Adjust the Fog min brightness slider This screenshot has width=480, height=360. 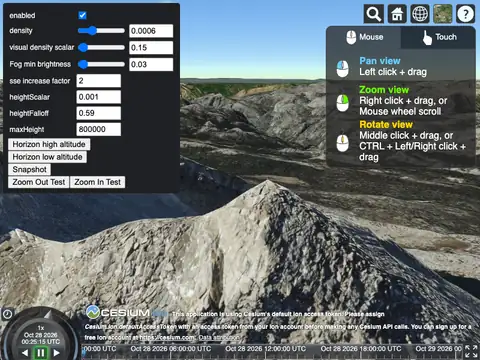pyautogui.click(x=101, y=64)
